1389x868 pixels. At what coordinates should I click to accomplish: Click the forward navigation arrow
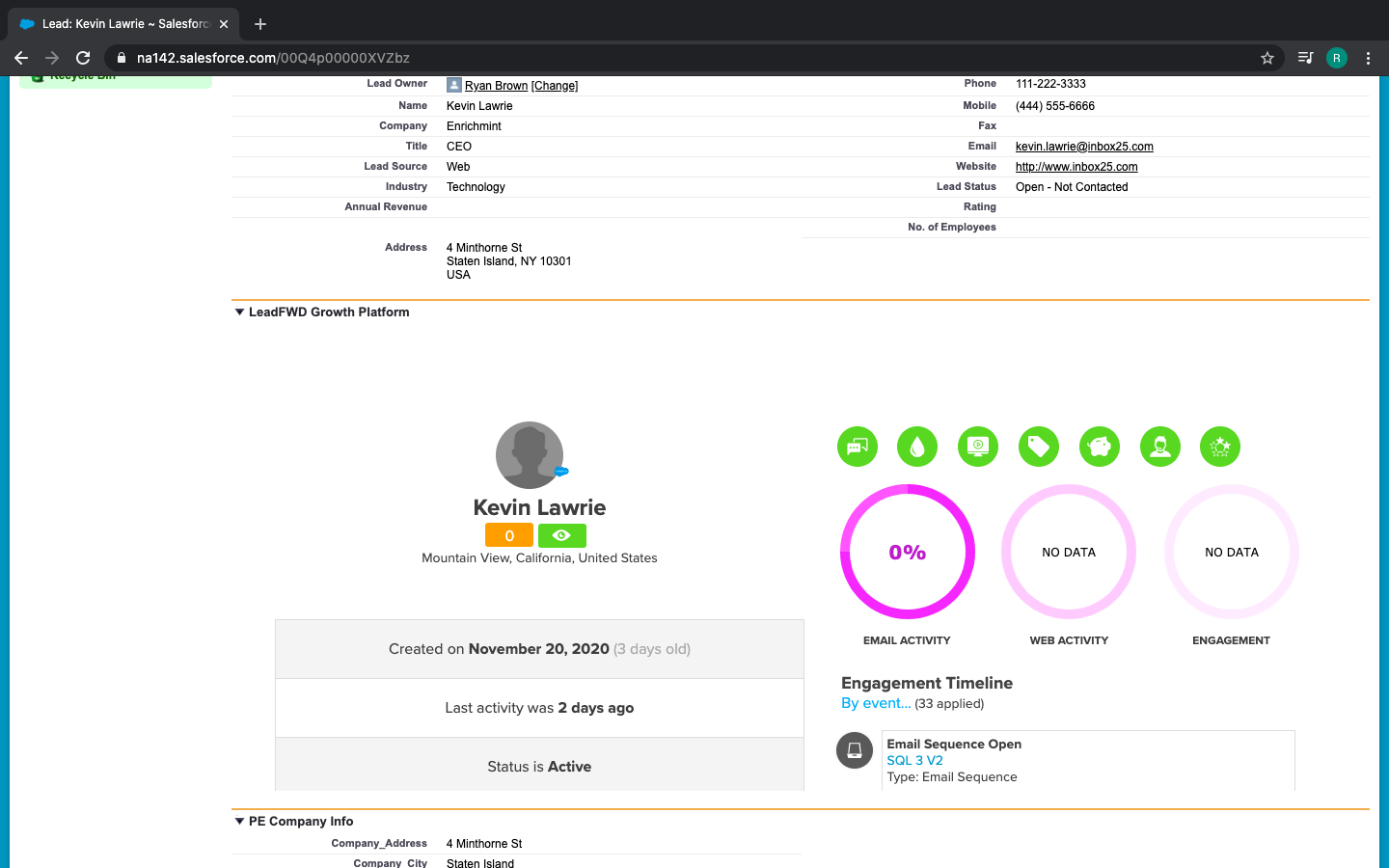click(x=52, y=58)
